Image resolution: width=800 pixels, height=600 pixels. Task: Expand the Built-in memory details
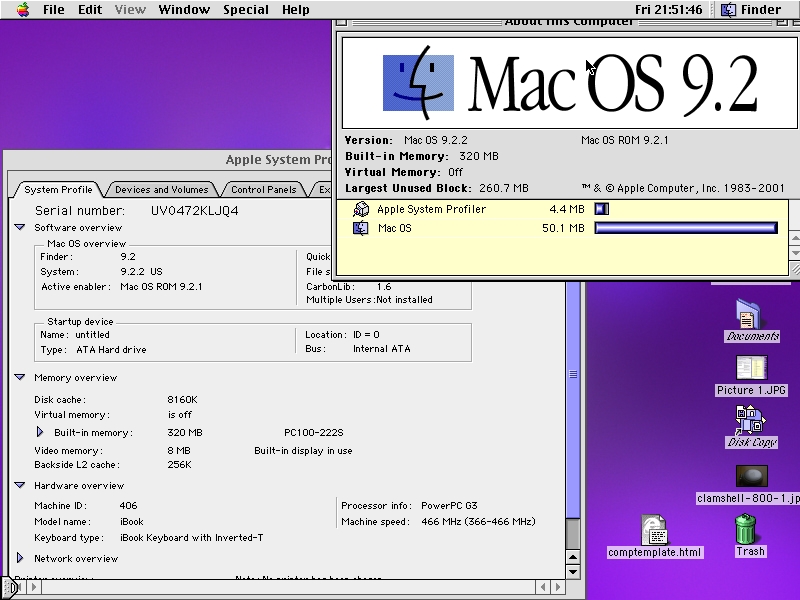point(40,432)
